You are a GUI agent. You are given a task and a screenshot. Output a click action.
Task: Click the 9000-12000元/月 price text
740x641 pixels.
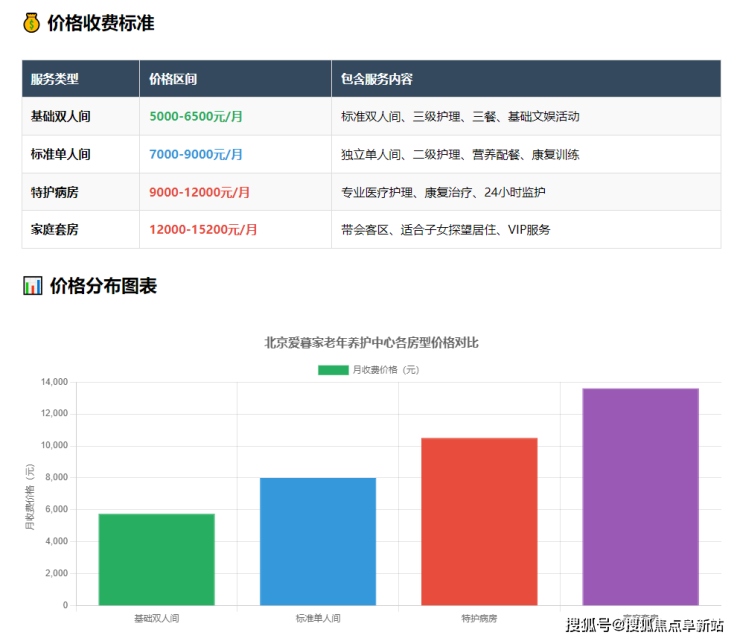(200, 192)
